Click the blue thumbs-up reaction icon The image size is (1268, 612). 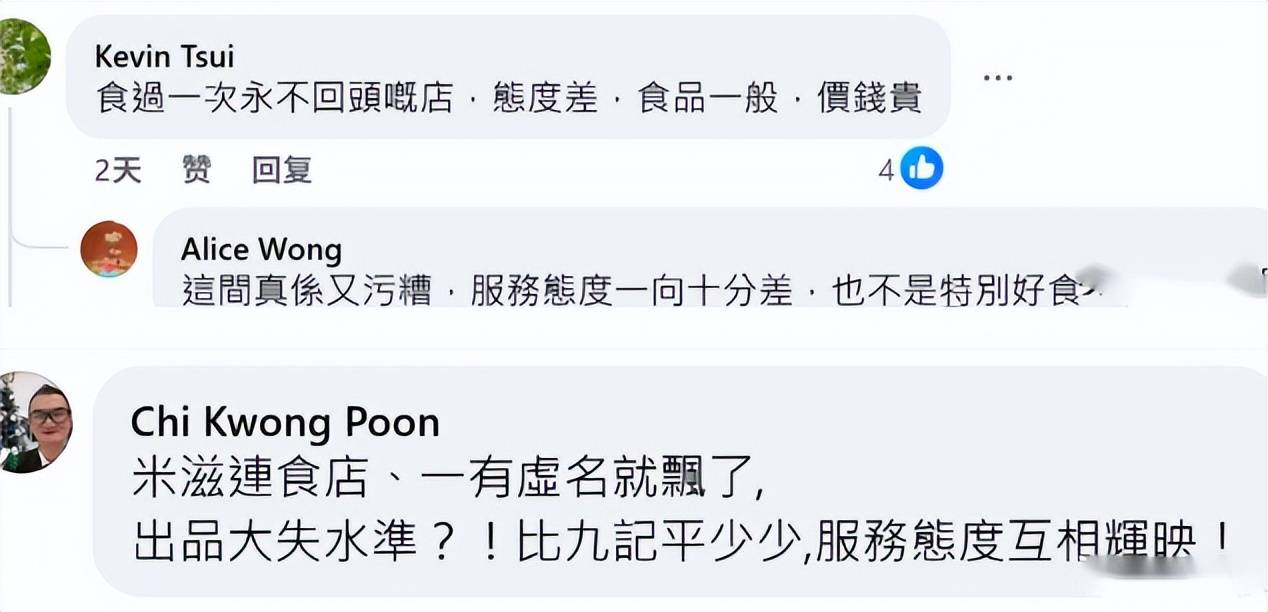[x=921, y=169]
